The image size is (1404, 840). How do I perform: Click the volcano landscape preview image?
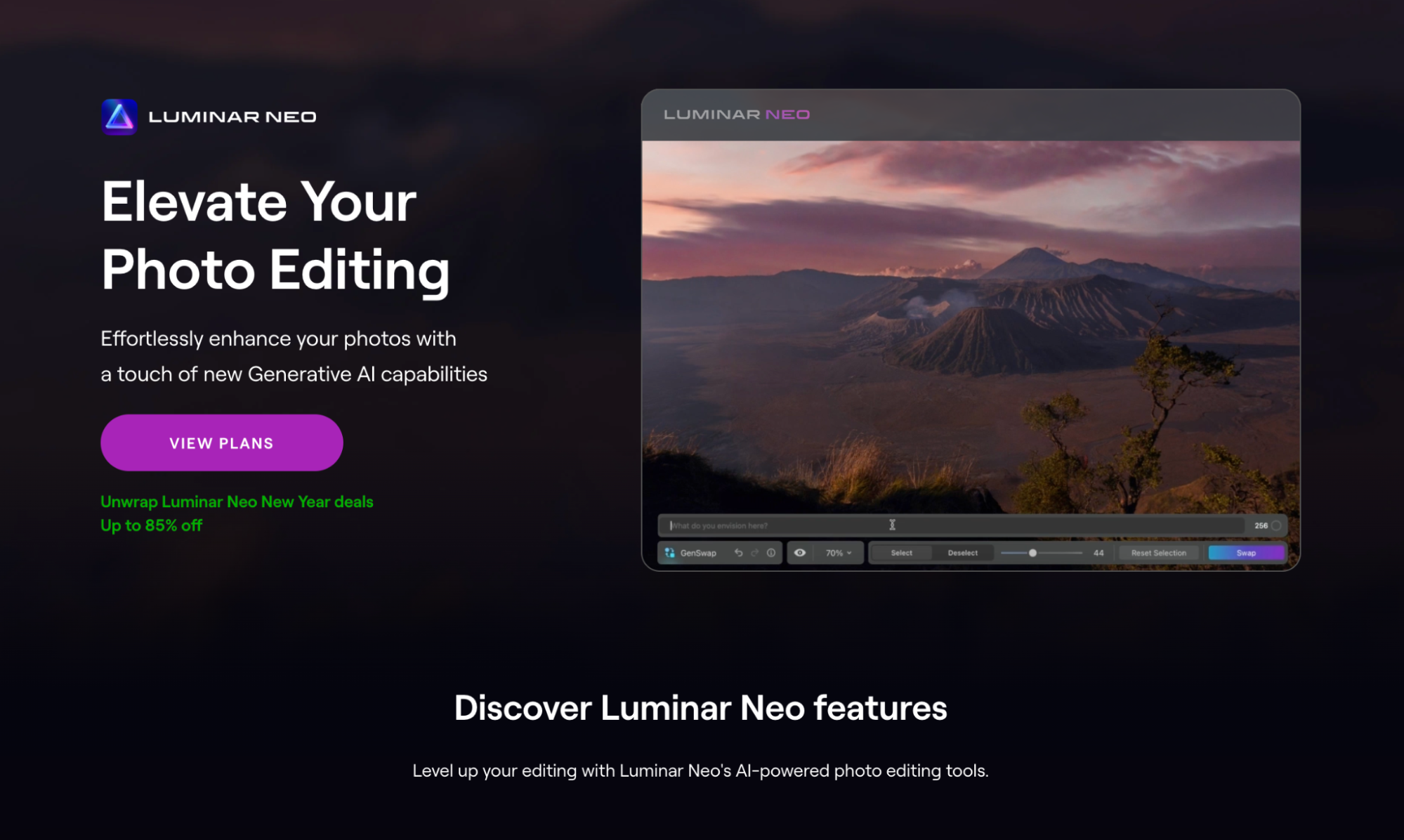pos(969,323)
